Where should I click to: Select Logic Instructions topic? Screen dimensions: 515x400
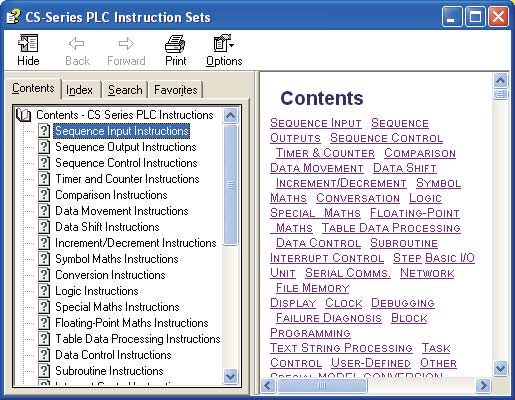(97, 291)
